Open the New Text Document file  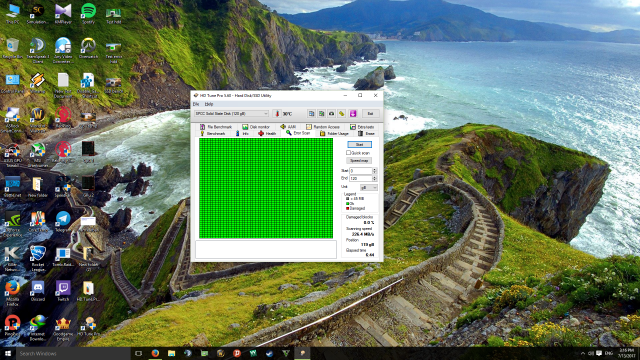click(63, 85)
